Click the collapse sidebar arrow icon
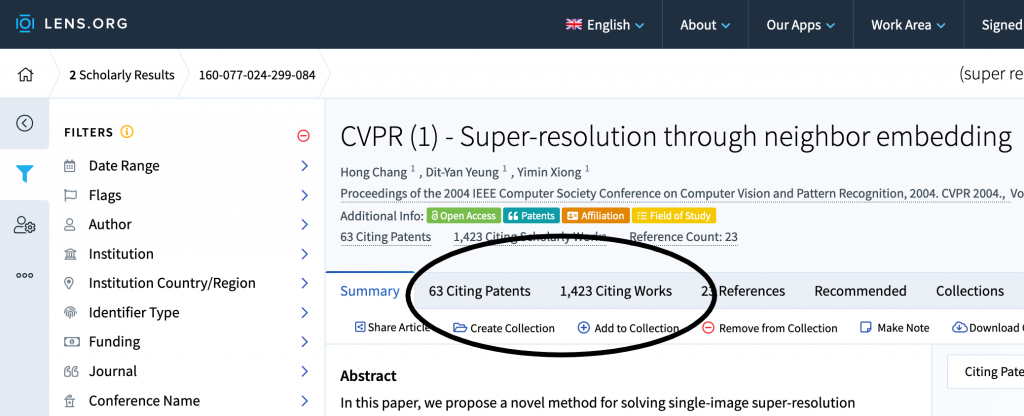The width and height of the screenshot is (1024, 416). pyautogui.click(x=25, y=123)
